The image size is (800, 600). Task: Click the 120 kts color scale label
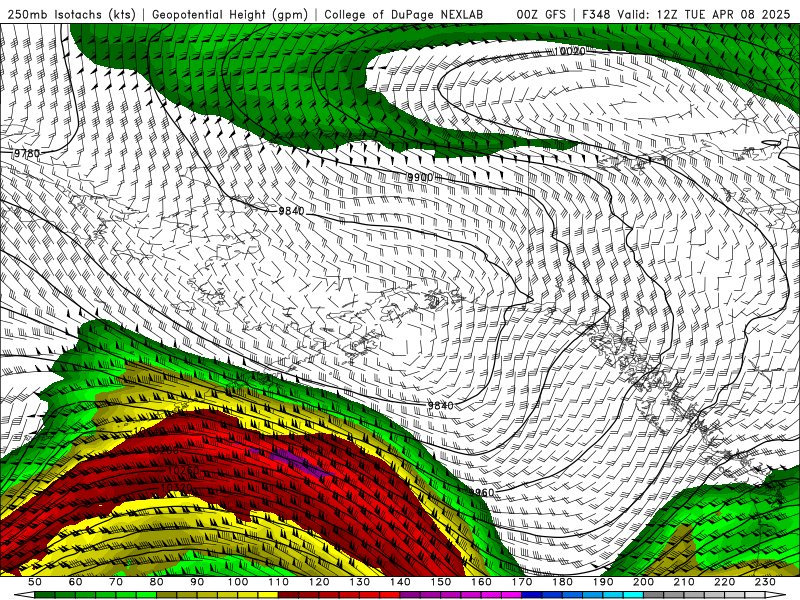[319, 582]
